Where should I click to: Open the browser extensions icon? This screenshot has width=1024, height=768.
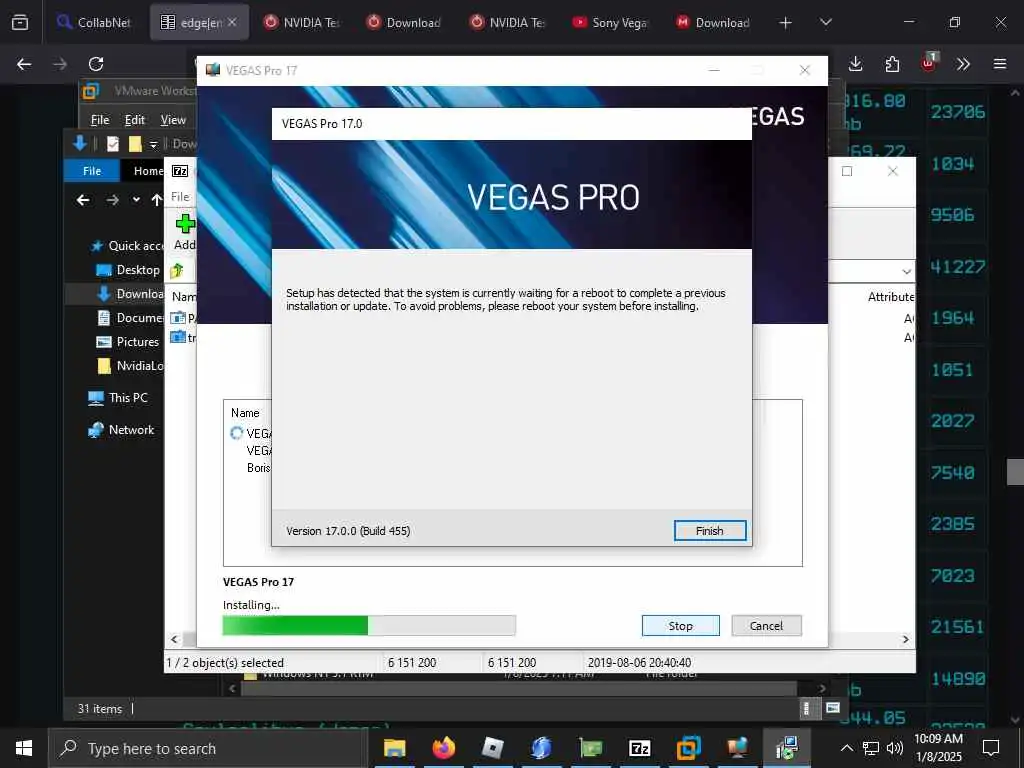[892, 64]
